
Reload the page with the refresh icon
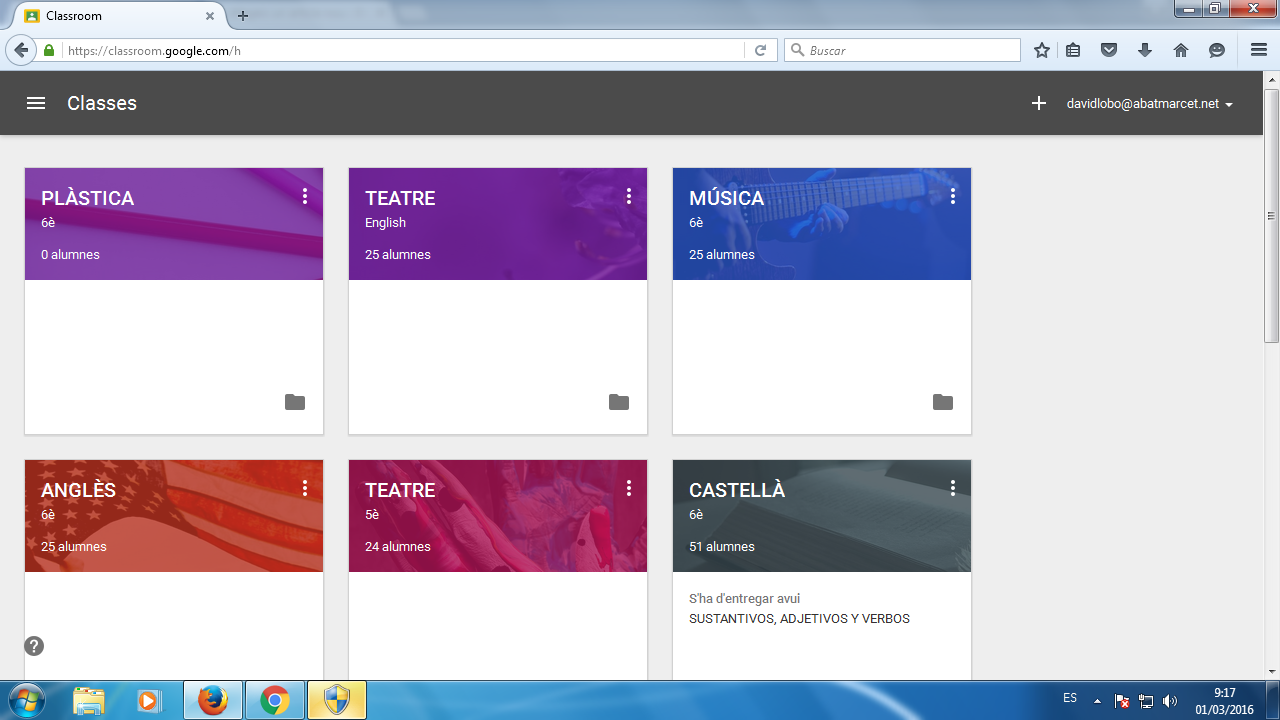pyautogui.click(x=760, y=50)
